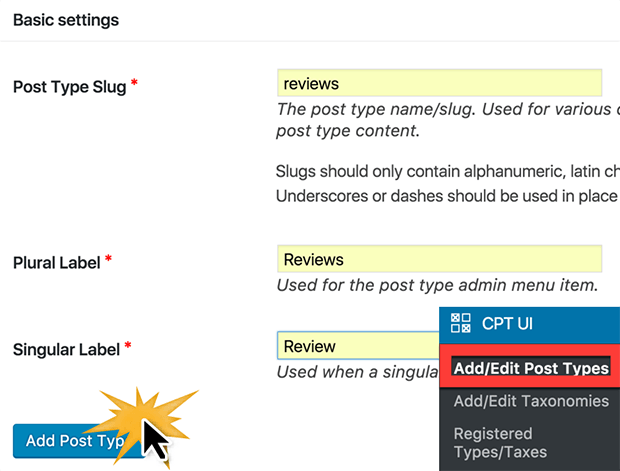
Task: Focus the Post Type Slug field
Action: click(x=439, y=83)
